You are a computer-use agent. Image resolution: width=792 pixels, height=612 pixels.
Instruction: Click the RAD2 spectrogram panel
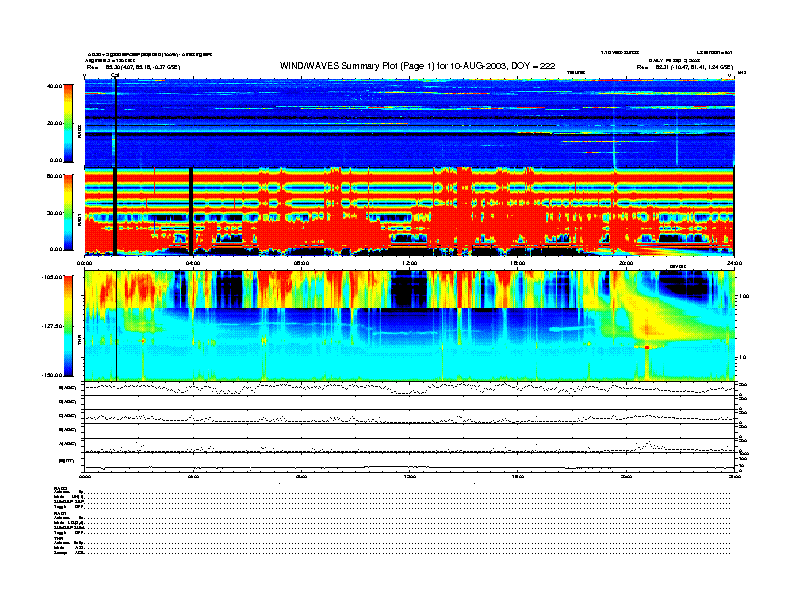(410, 123)
